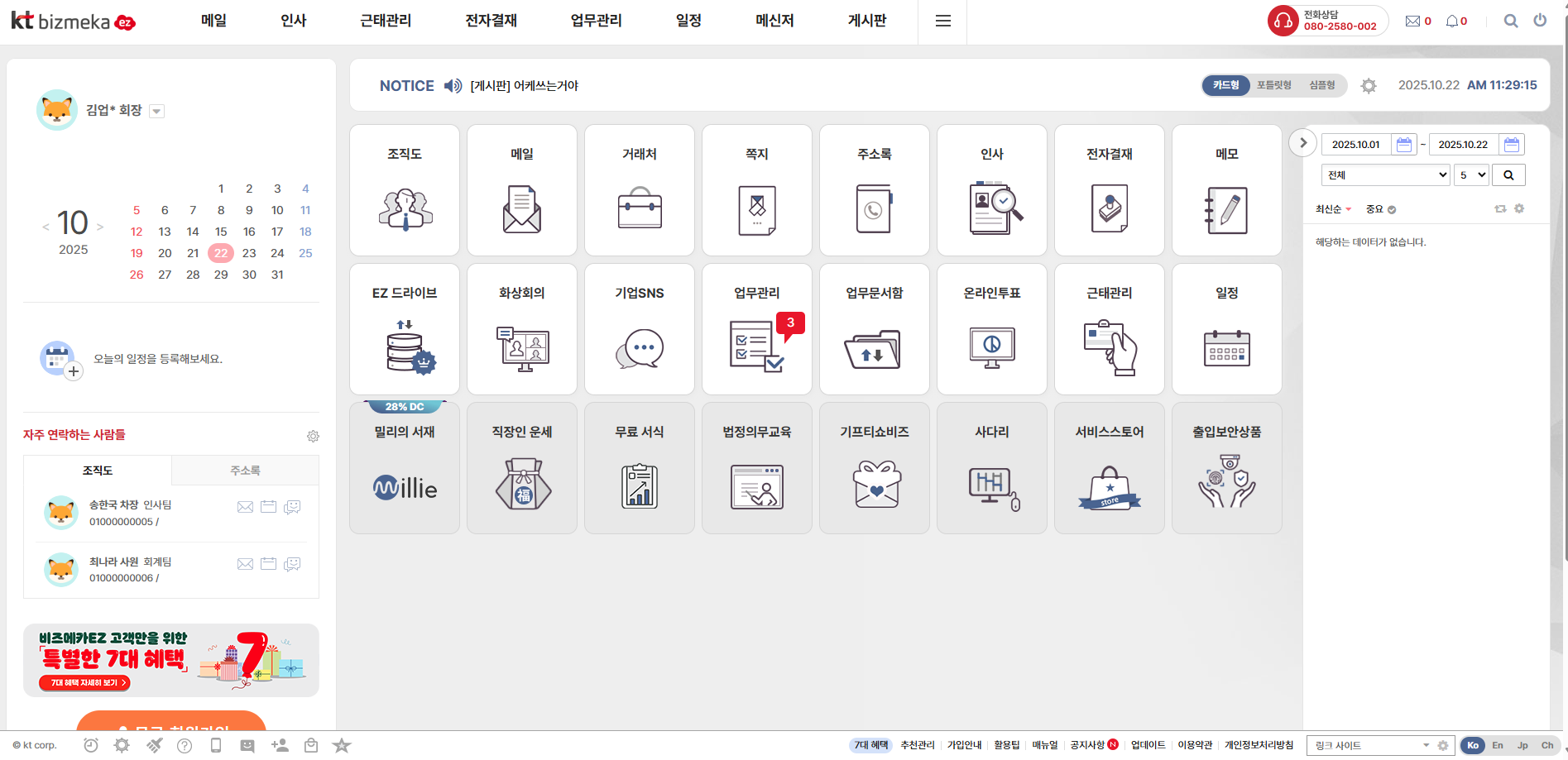Switch to the 주소록 tab
Viewport: 1568px width, 760px height.
(x=245, y=471)
